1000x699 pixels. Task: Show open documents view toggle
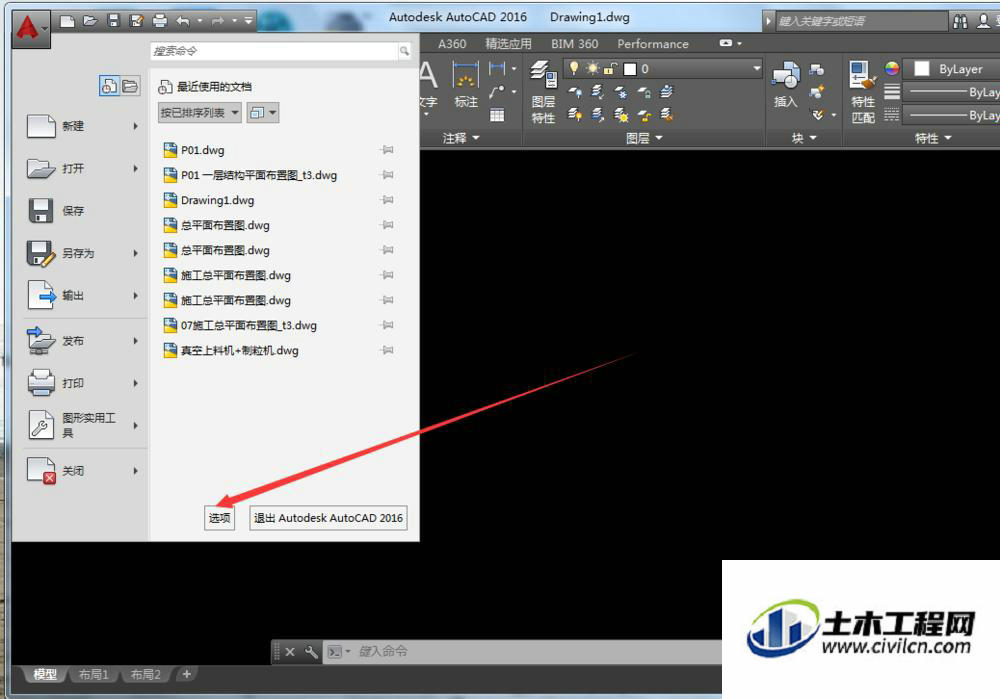click(x=130, y=85)
